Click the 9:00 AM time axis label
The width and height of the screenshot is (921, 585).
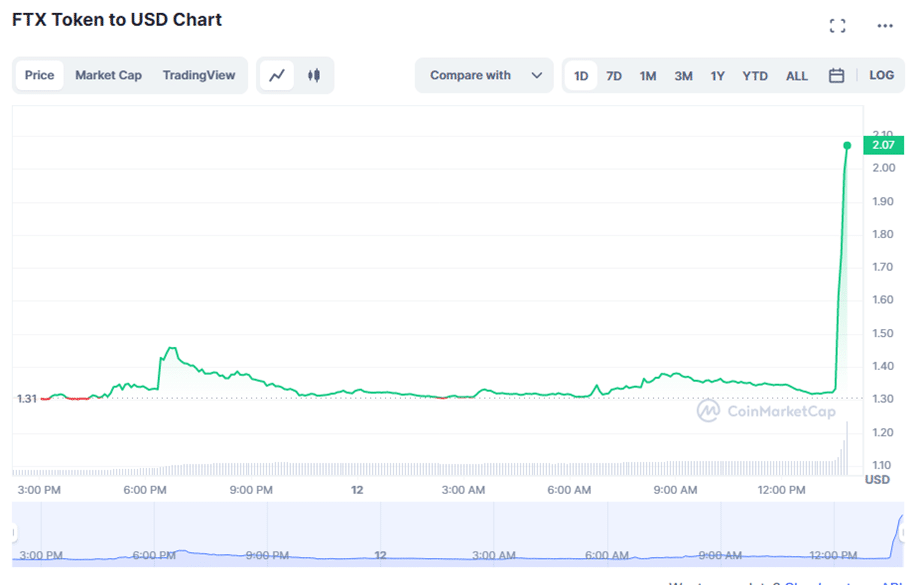675,490
